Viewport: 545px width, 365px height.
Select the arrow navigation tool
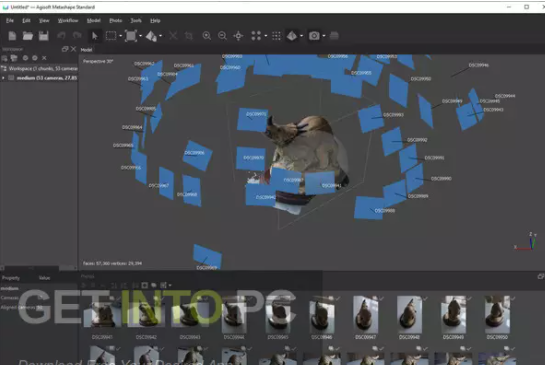pos(95,36)
